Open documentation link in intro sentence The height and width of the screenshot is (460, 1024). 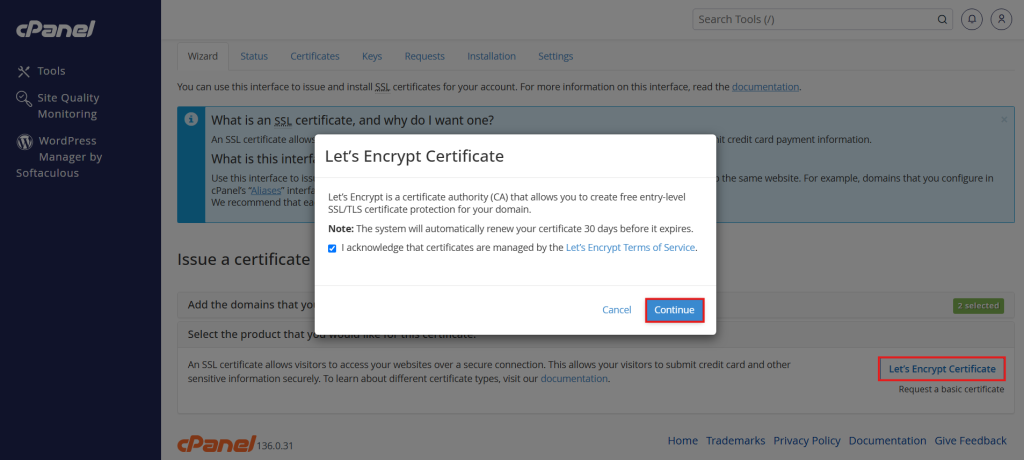[x=765, y=86]
